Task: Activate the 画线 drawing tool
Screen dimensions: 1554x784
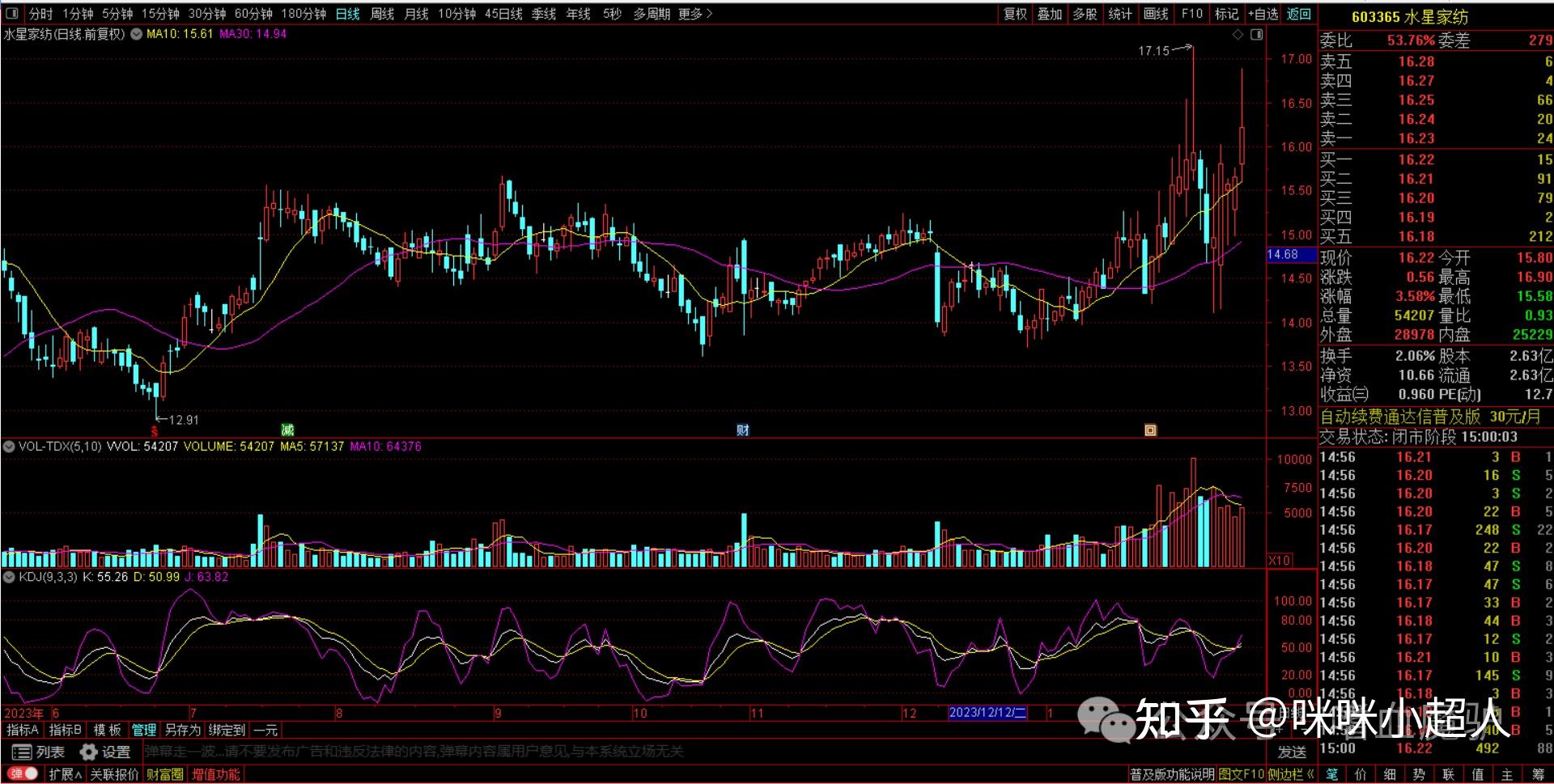Action: click(x=1156, y=14)
